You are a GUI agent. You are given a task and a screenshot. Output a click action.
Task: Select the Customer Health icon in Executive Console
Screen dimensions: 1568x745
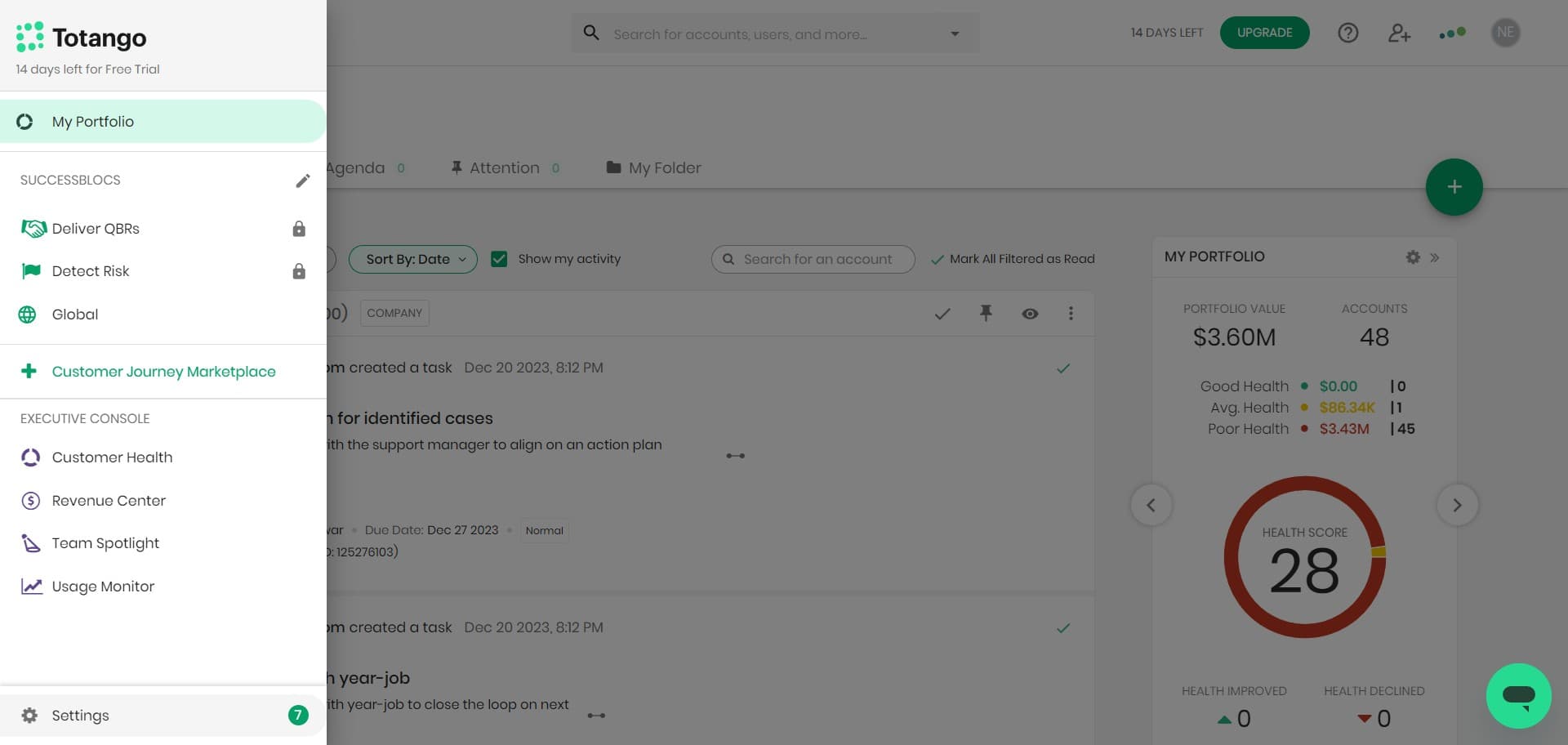(x=30, y=457)
